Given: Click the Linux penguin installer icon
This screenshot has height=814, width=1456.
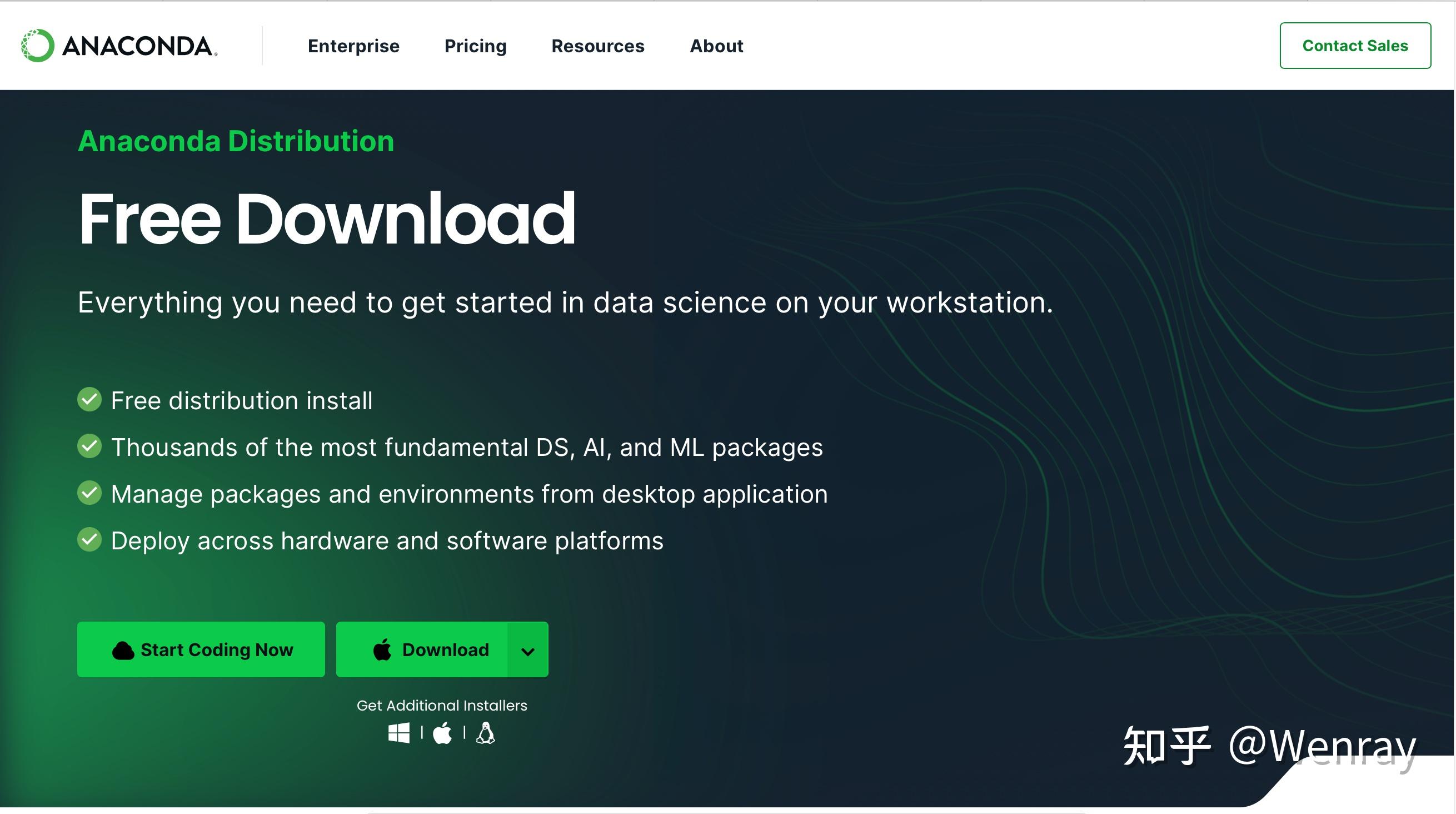Looking at the screenshot, I should tap(486, 733).
